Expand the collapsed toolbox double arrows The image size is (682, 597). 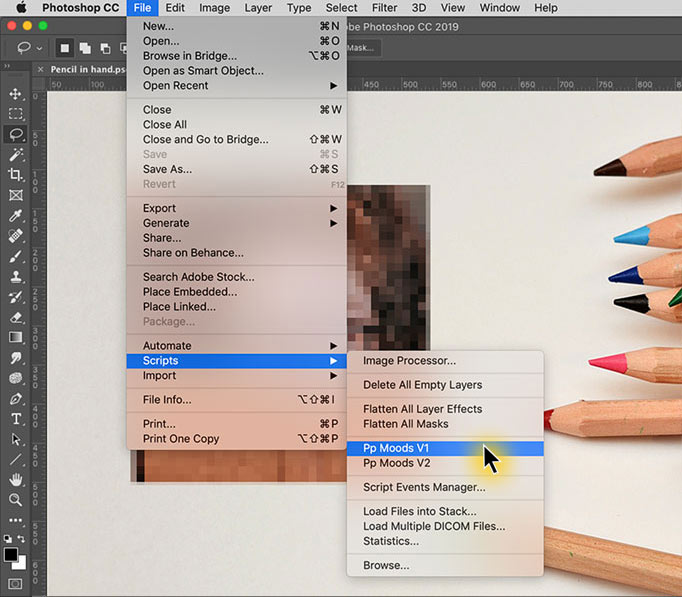7,66
